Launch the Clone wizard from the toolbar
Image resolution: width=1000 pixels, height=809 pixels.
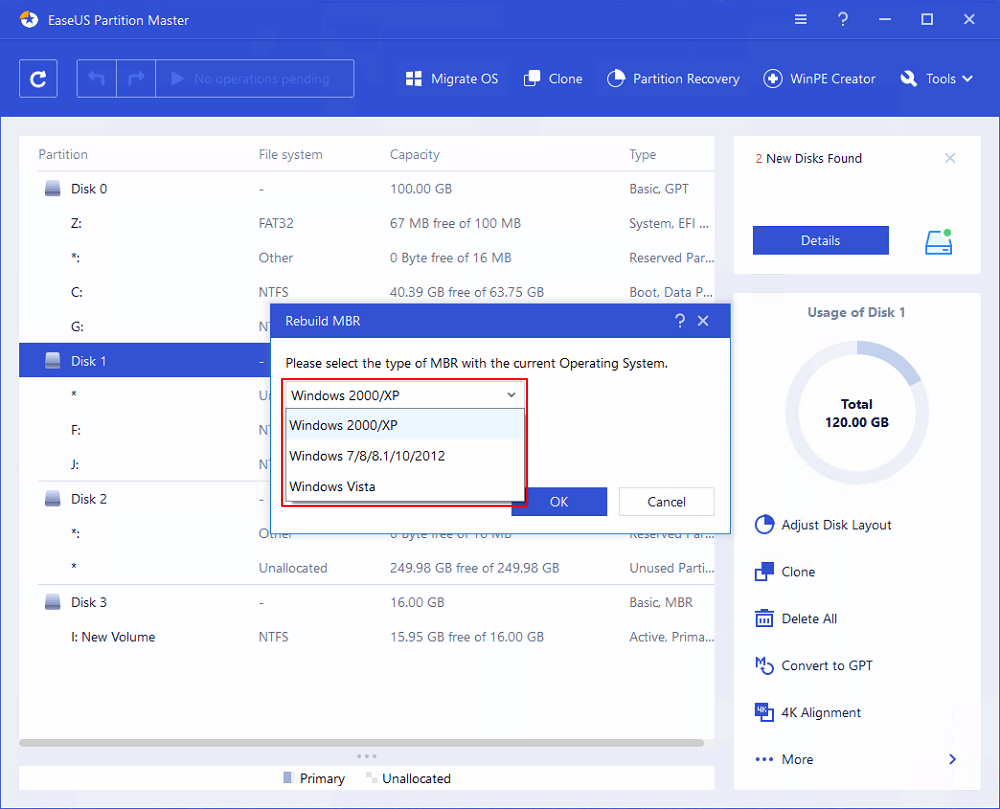[553, 78]
